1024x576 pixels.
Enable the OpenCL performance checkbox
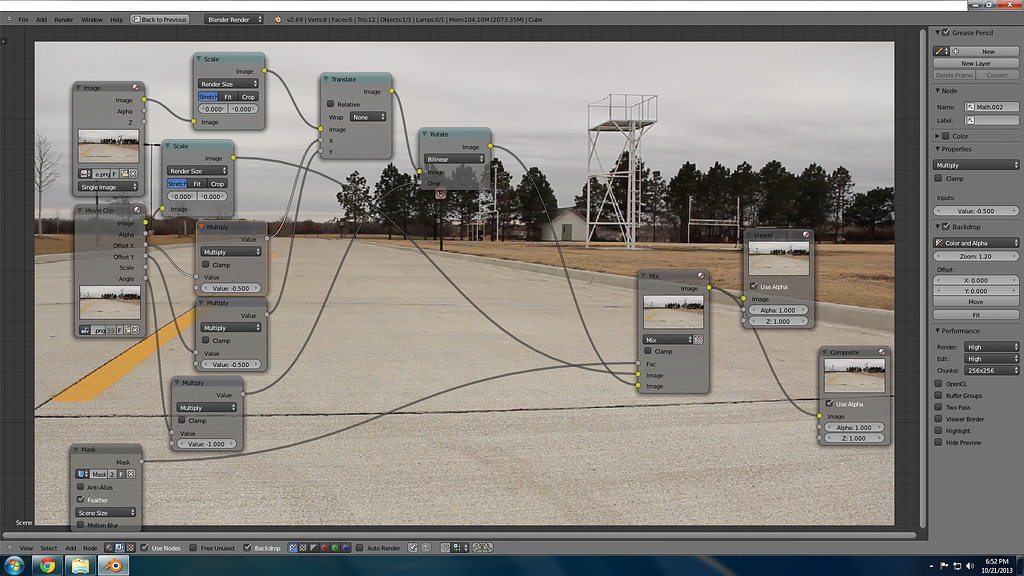(x=938, y=384)
